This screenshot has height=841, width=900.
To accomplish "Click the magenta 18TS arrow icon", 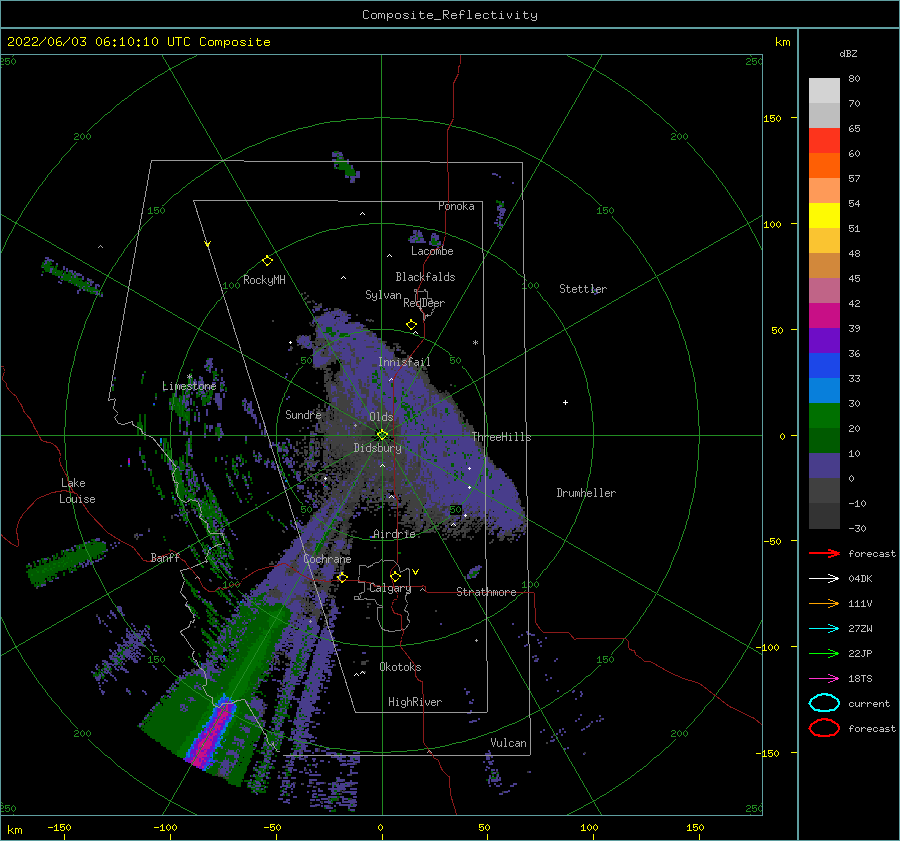I will tap(824, 679).
